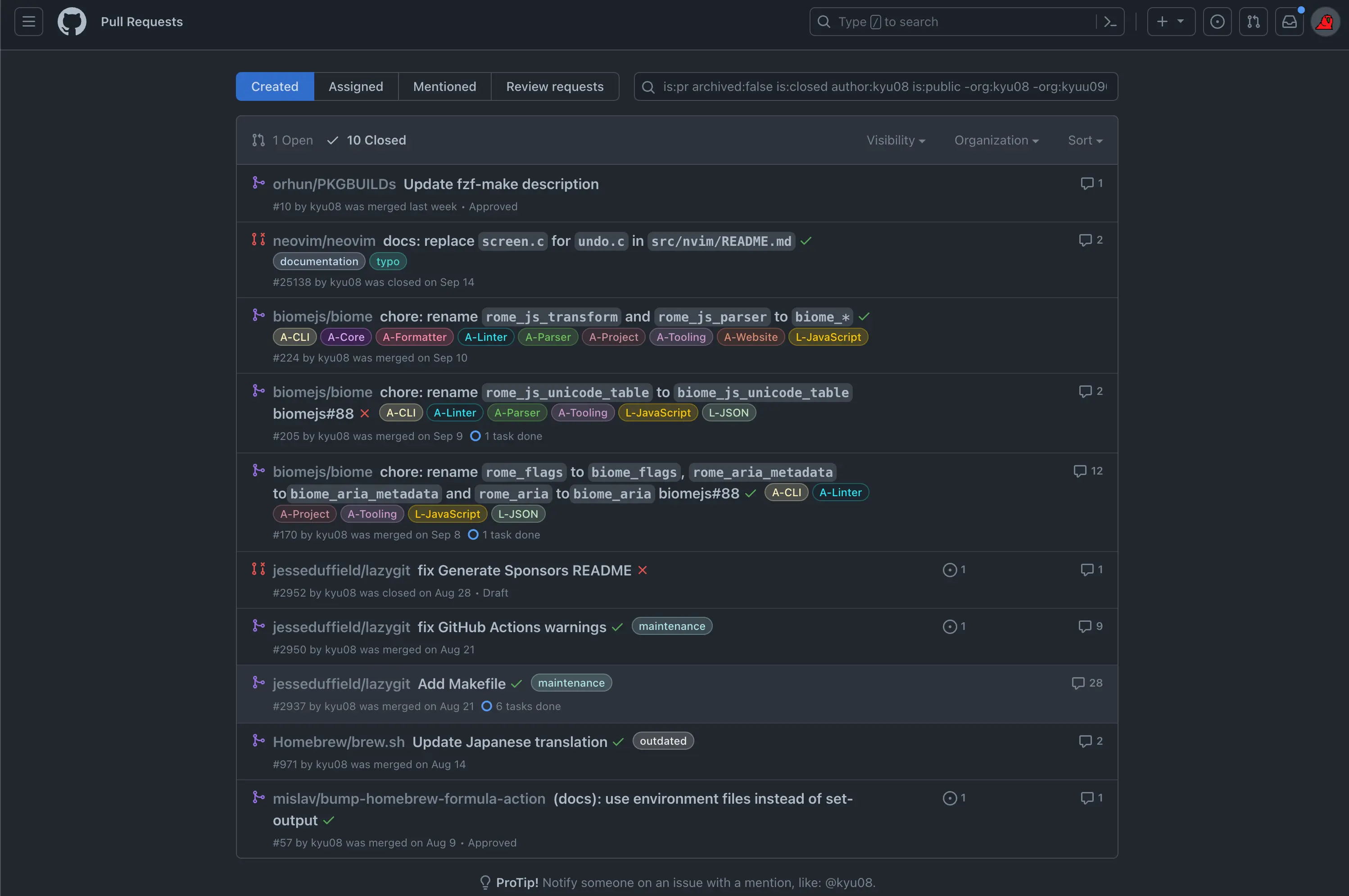Image resolution: width=1349 pixels, height=896 pixels.
Task: Click the GitHub logo icon
Action: click(x=72, y=22)
